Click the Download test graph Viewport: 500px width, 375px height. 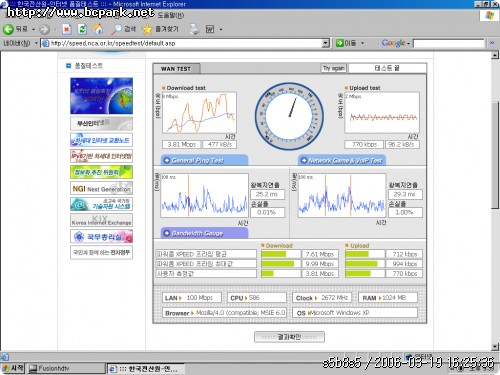(x=199, y=113)
